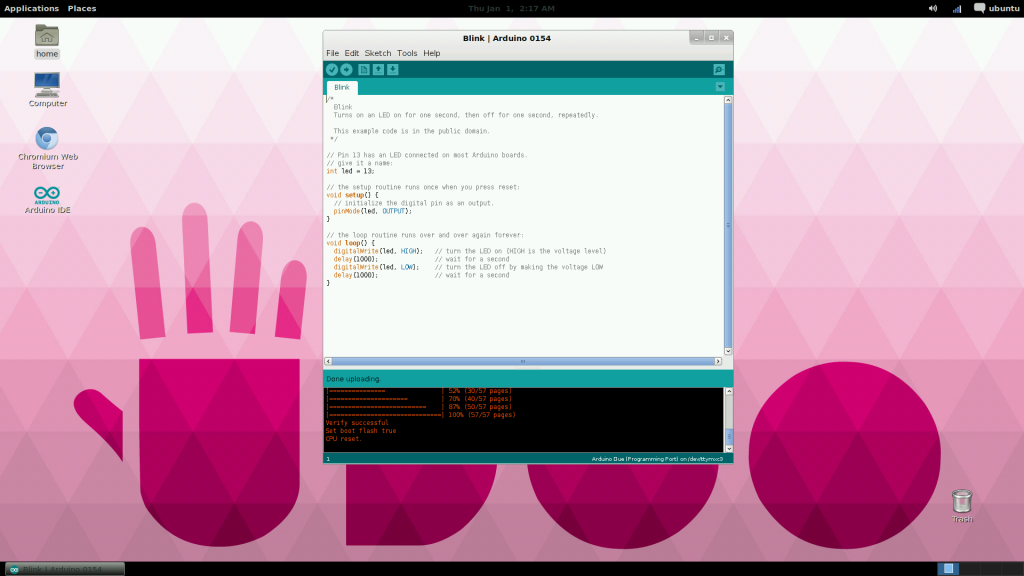
Task: Click the Save sketch down-arrow icon
Action: click(392, 69)
